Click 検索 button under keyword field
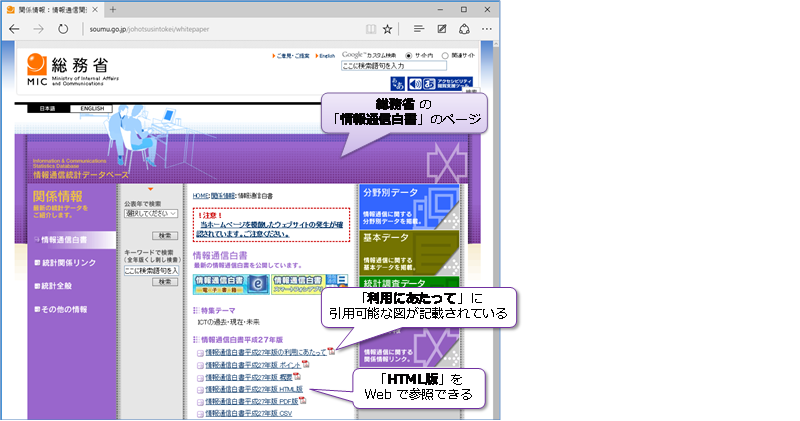This screenshot has width=800, height=421. pyautogui.click(x=165, y=282)
